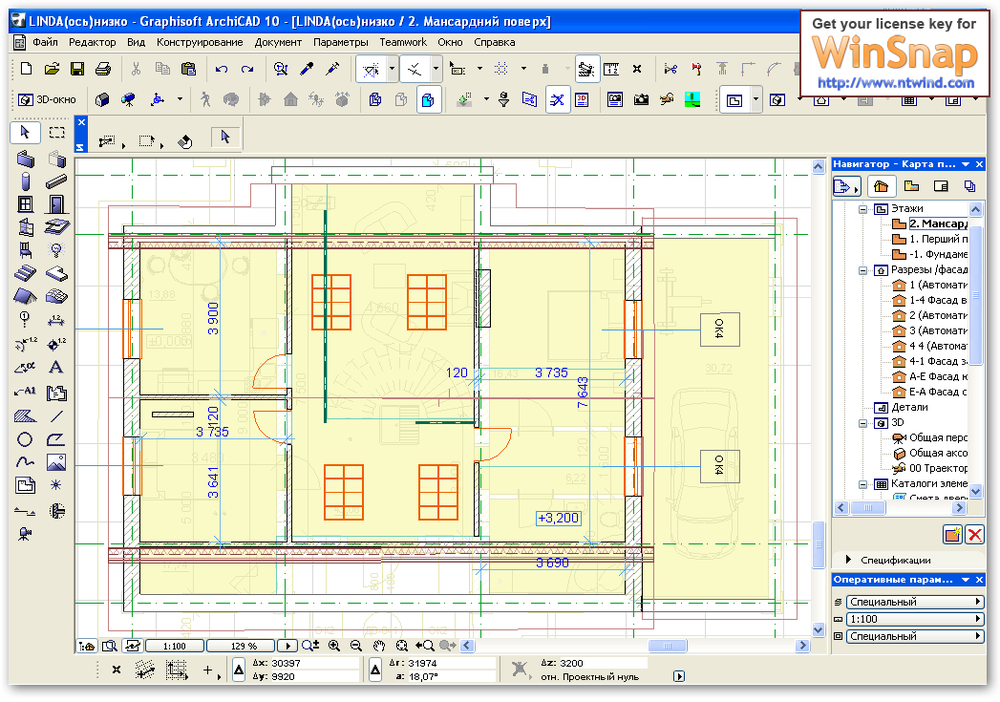Select the Arrow selection tool in toolbox
The height and width of the screenshot is (702, 1000).
(x=25, y=132)
